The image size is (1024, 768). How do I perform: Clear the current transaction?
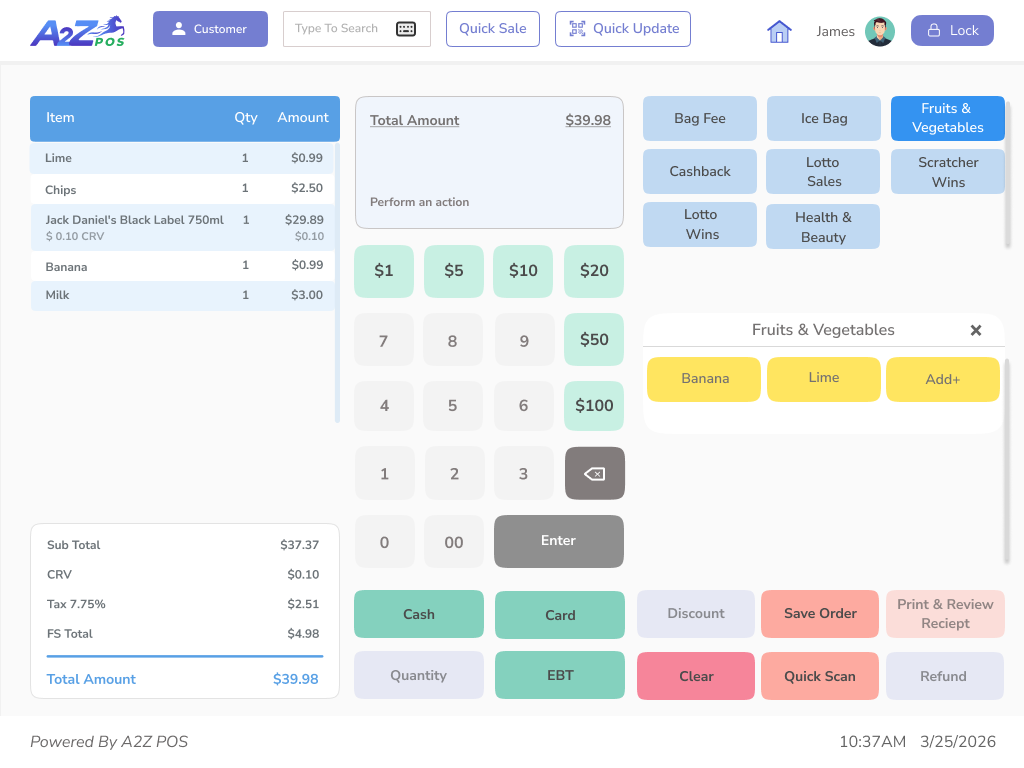tap(695, 676)
